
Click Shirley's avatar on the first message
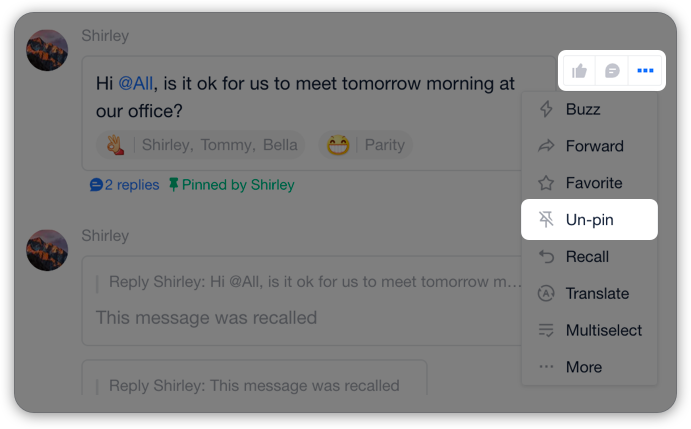[x=47, y=50]
